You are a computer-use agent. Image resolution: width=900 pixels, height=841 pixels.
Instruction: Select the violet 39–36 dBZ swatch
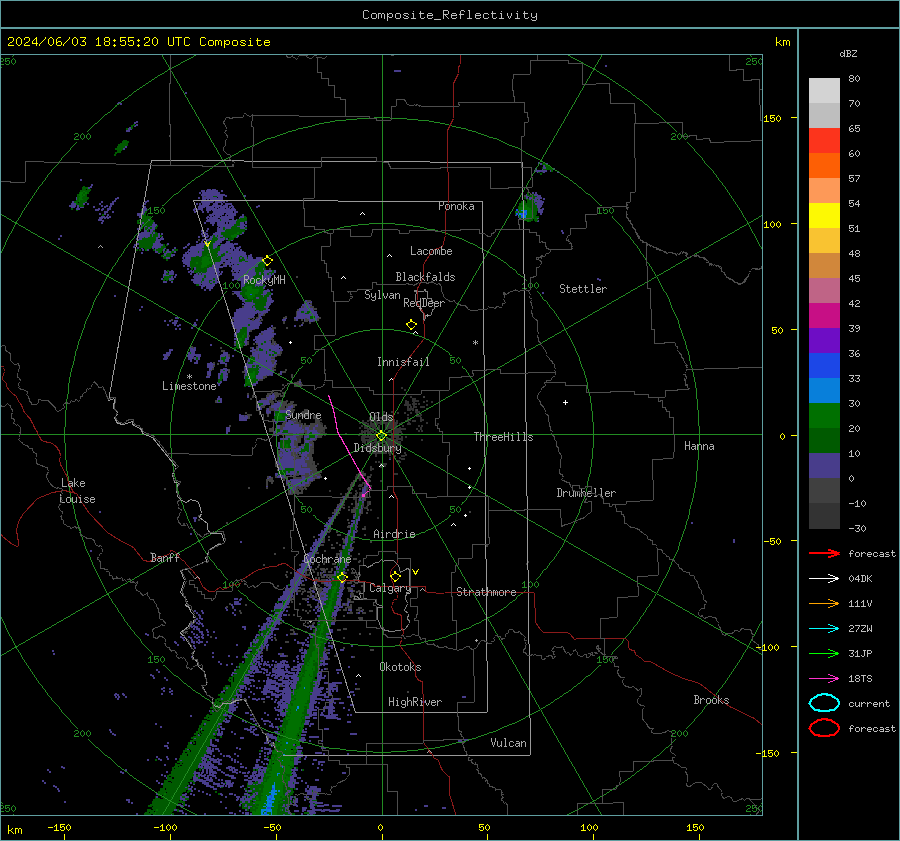click(x=824, y=341)
